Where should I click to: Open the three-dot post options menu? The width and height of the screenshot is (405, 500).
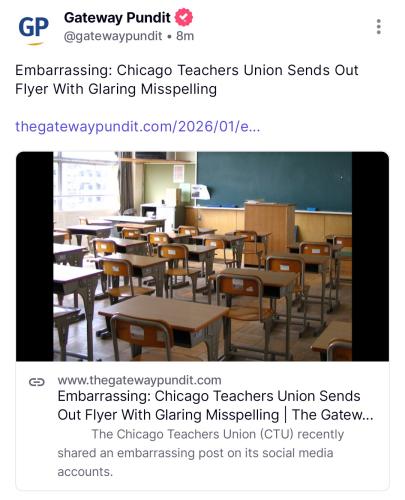tap(378, 27)
